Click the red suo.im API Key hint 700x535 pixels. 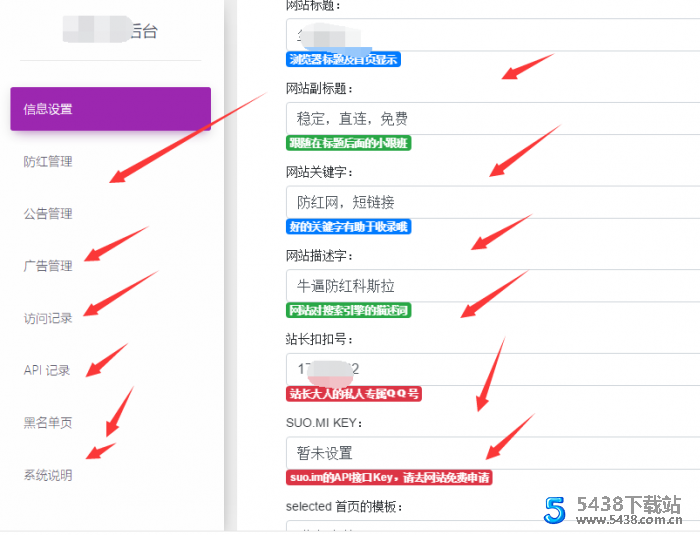tap(389, 478)
